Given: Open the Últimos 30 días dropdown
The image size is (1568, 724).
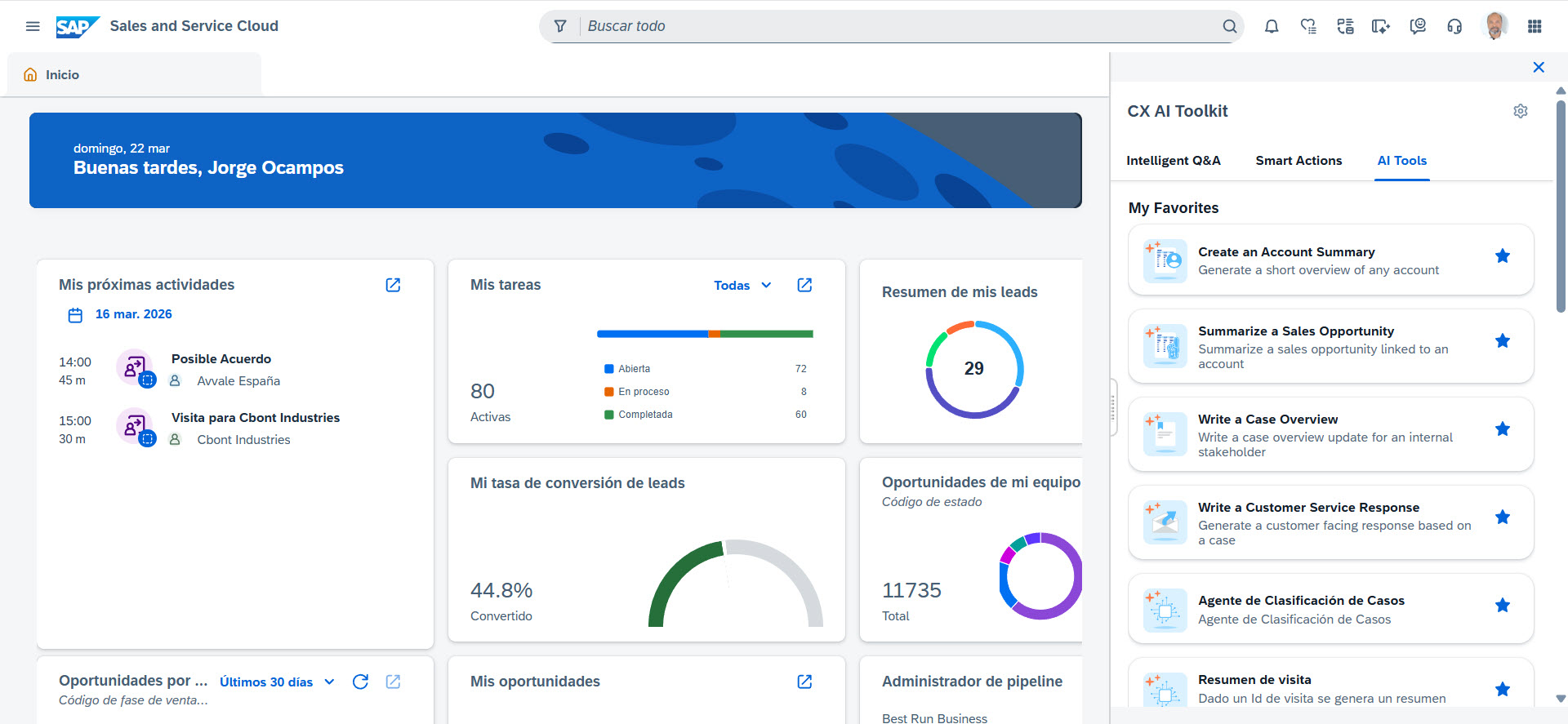Looking at the screenshot, I should pyautogui.click(x=277, y=682).
